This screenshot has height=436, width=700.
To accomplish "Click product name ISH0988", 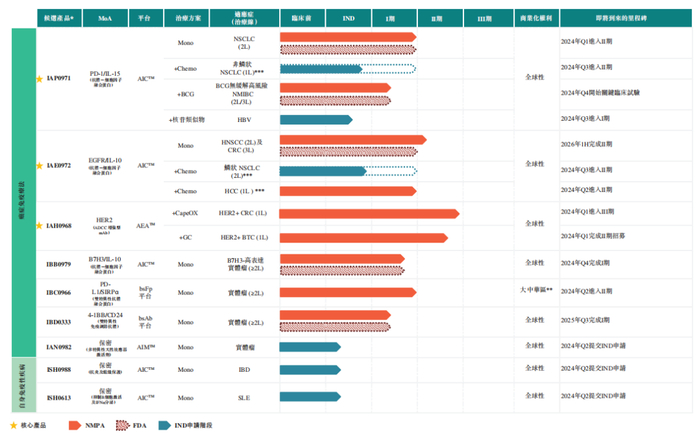I will [x=58, y=370].
